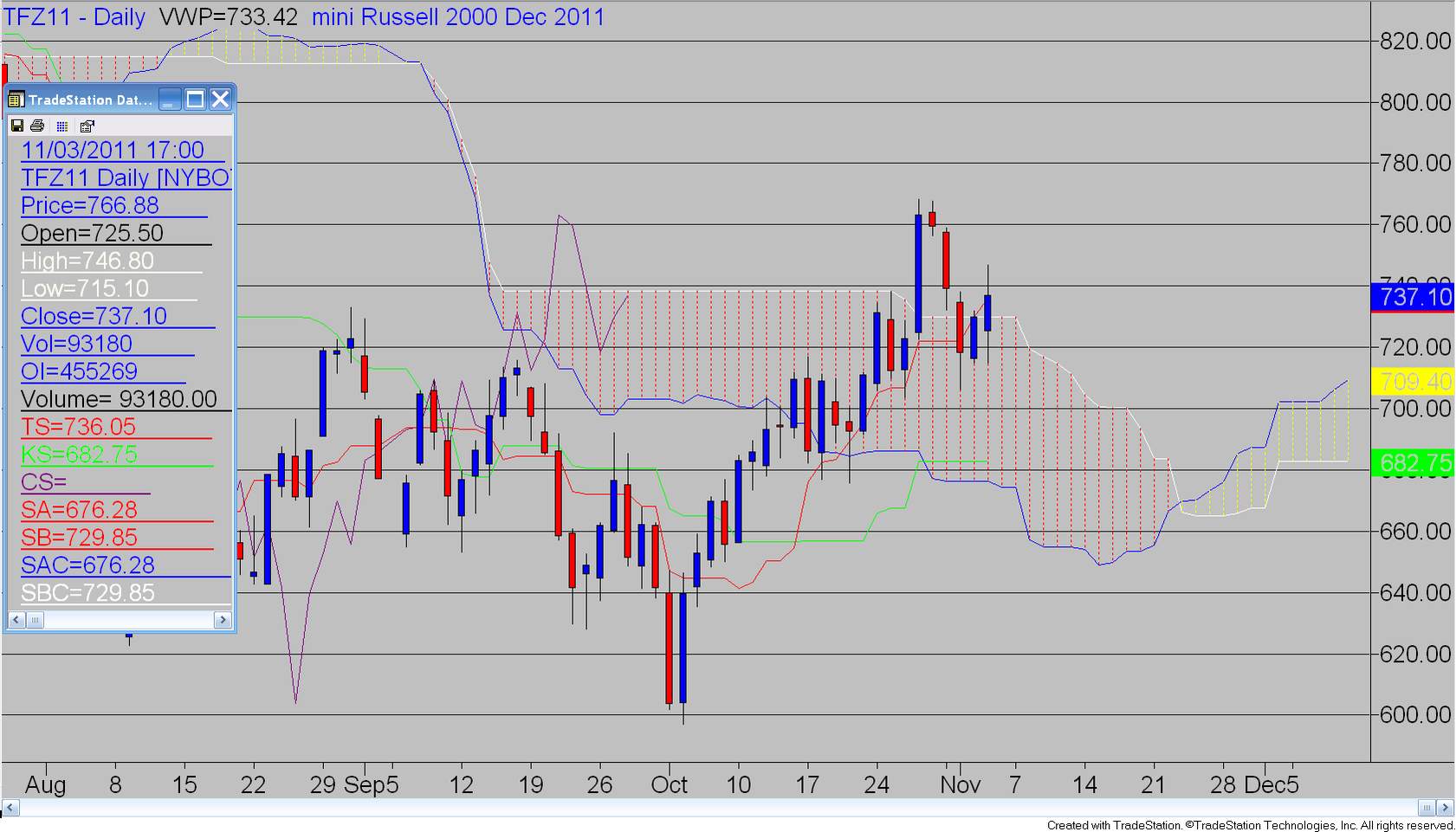Select the 'TFZ11 Daily [NYBO' row
1456x832 pixels.
[126, 177]
